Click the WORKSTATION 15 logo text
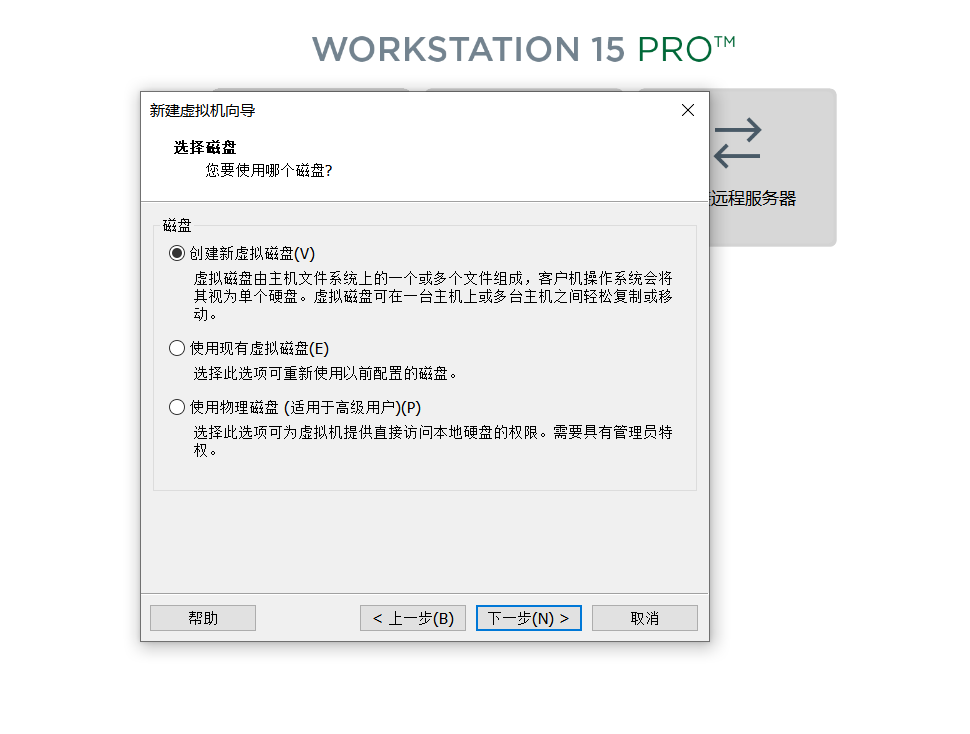Screen dimensions: 970x734 (x=469, y=49)
